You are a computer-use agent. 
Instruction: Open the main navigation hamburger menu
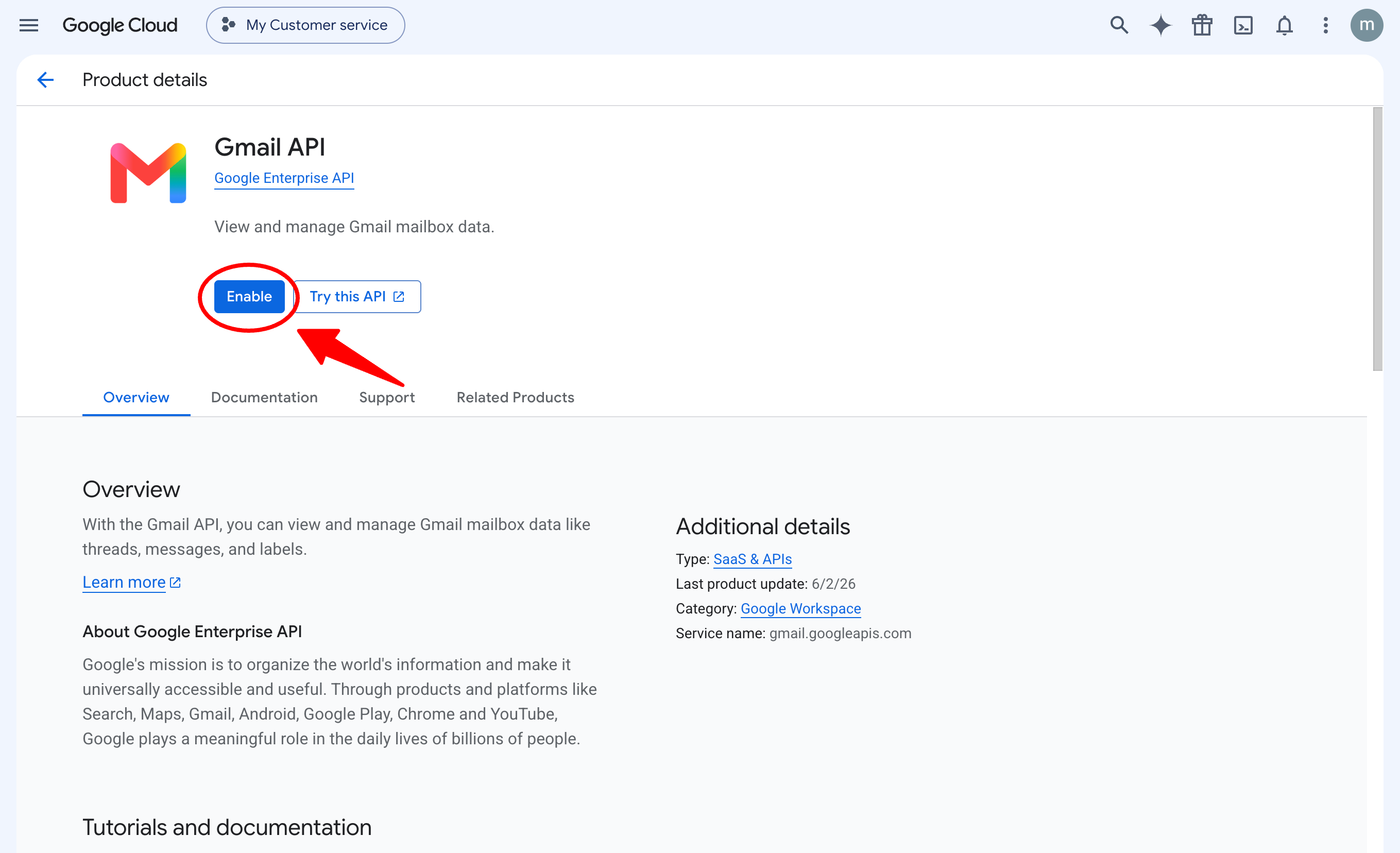pyautogui.click(x=29, y=25)
